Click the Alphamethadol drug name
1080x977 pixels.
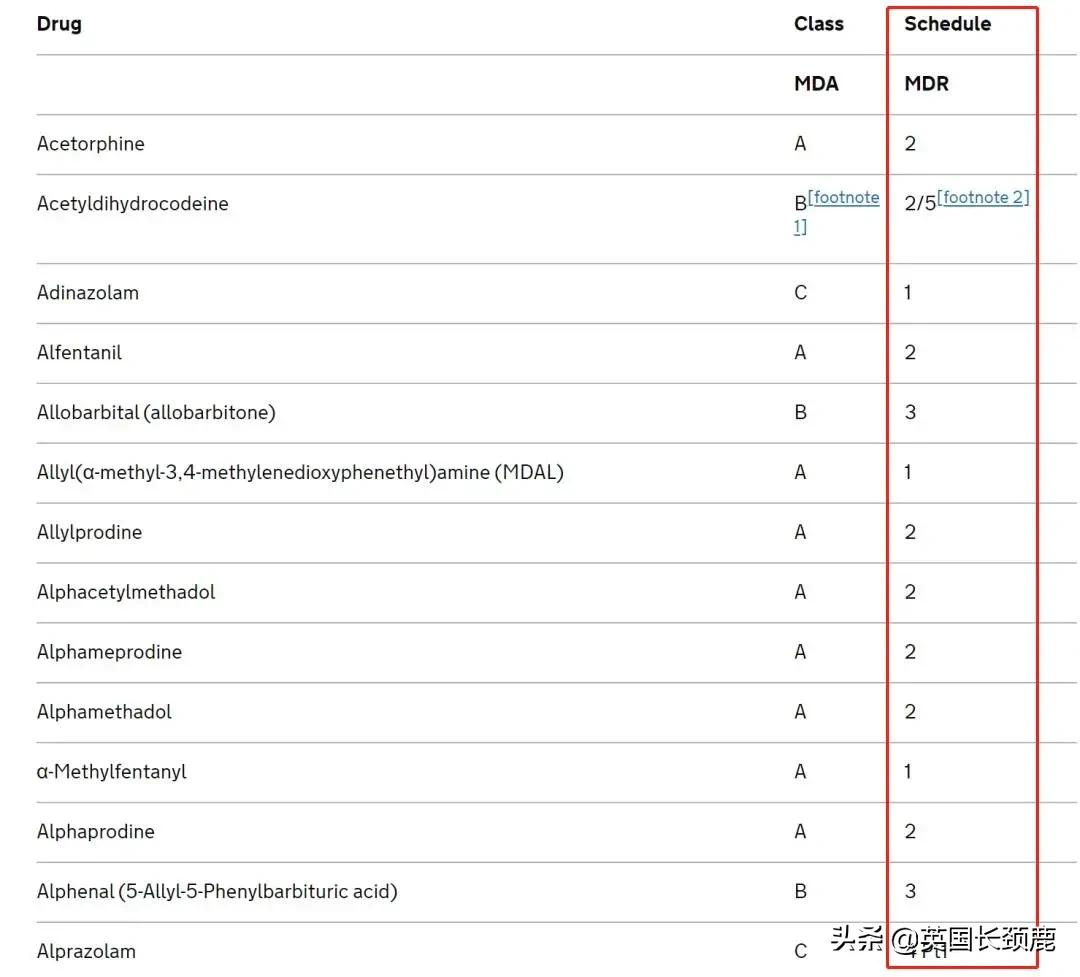(105, 713)
